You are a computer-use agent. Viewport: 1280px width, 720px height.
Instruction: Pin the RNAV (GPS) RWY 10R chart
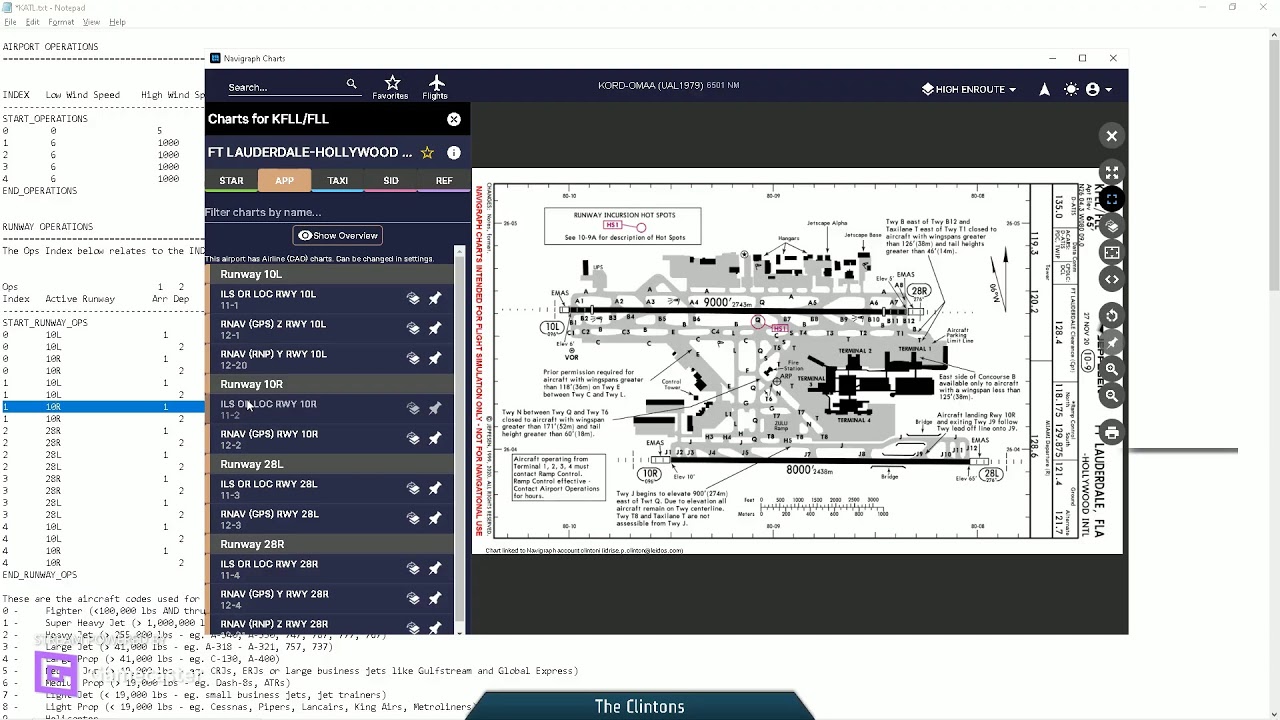click(x=435, y=438)
